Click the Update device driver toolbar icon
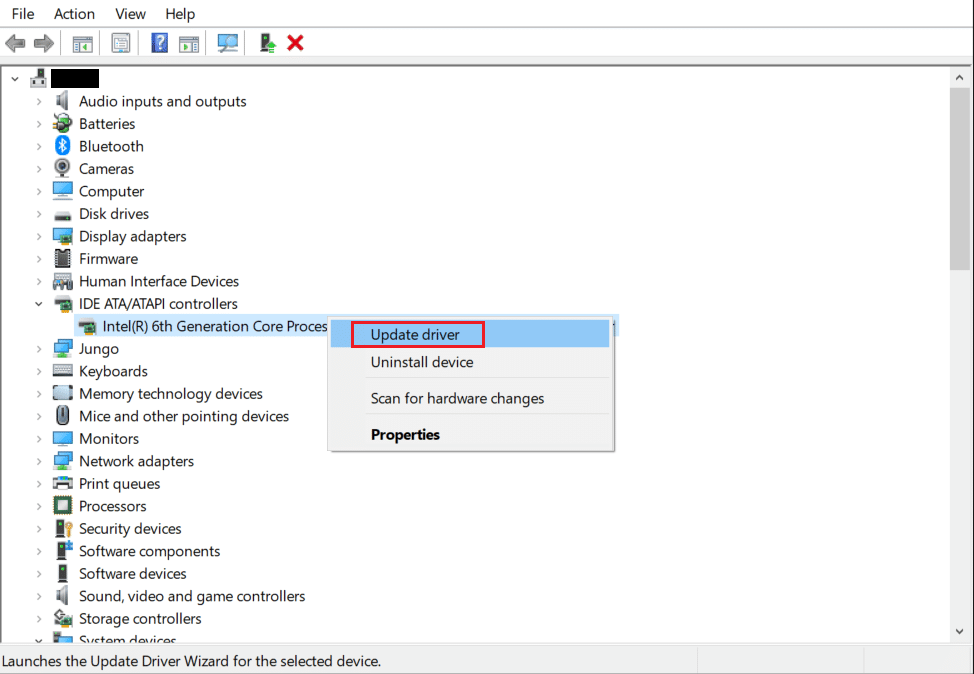974x674 pixels. (267, 43)
